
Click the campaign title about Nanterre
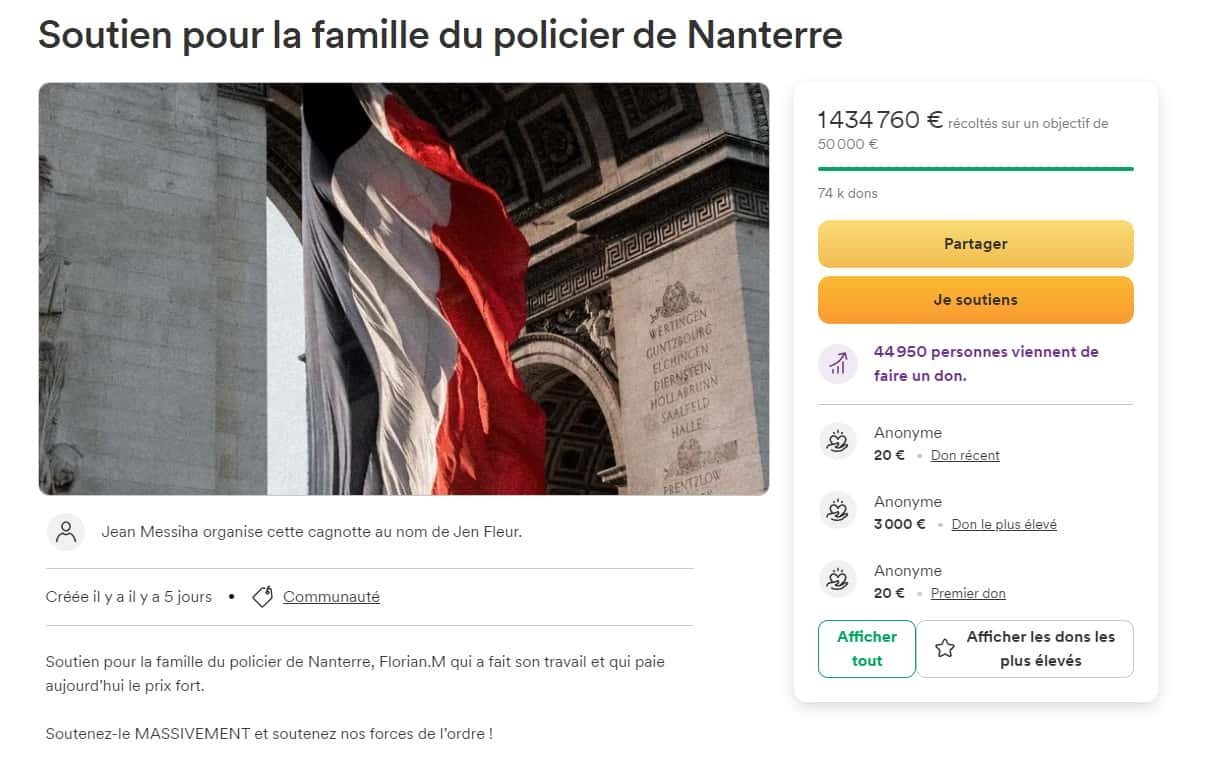click(440, 35)
